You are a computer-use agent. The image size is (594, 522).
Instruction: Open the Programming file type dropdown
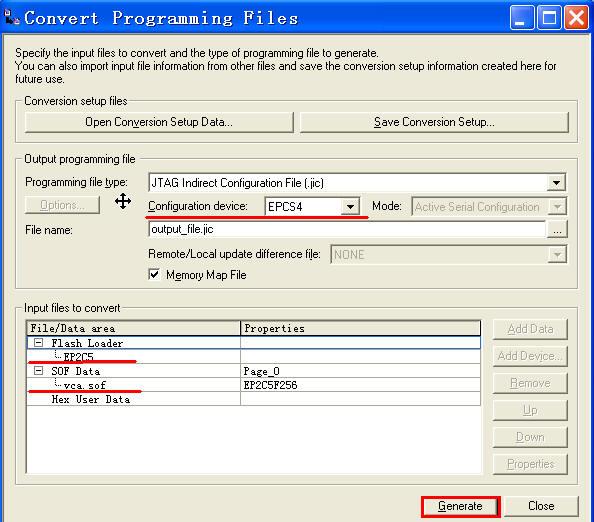pyautogui.click(x=556, y=183)
